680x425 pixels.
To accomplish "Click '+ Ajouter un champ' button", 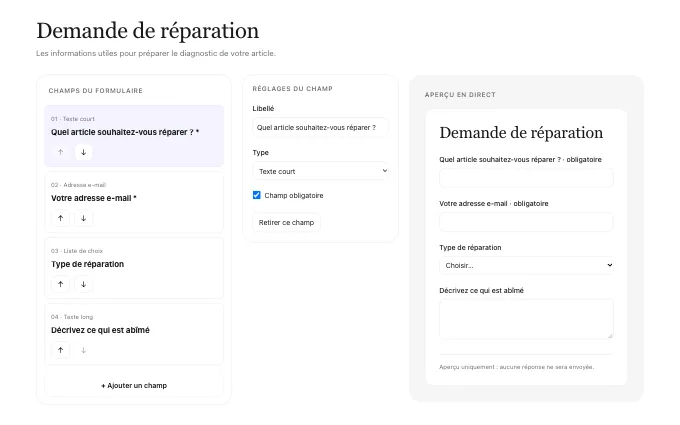I will point(134,385).
